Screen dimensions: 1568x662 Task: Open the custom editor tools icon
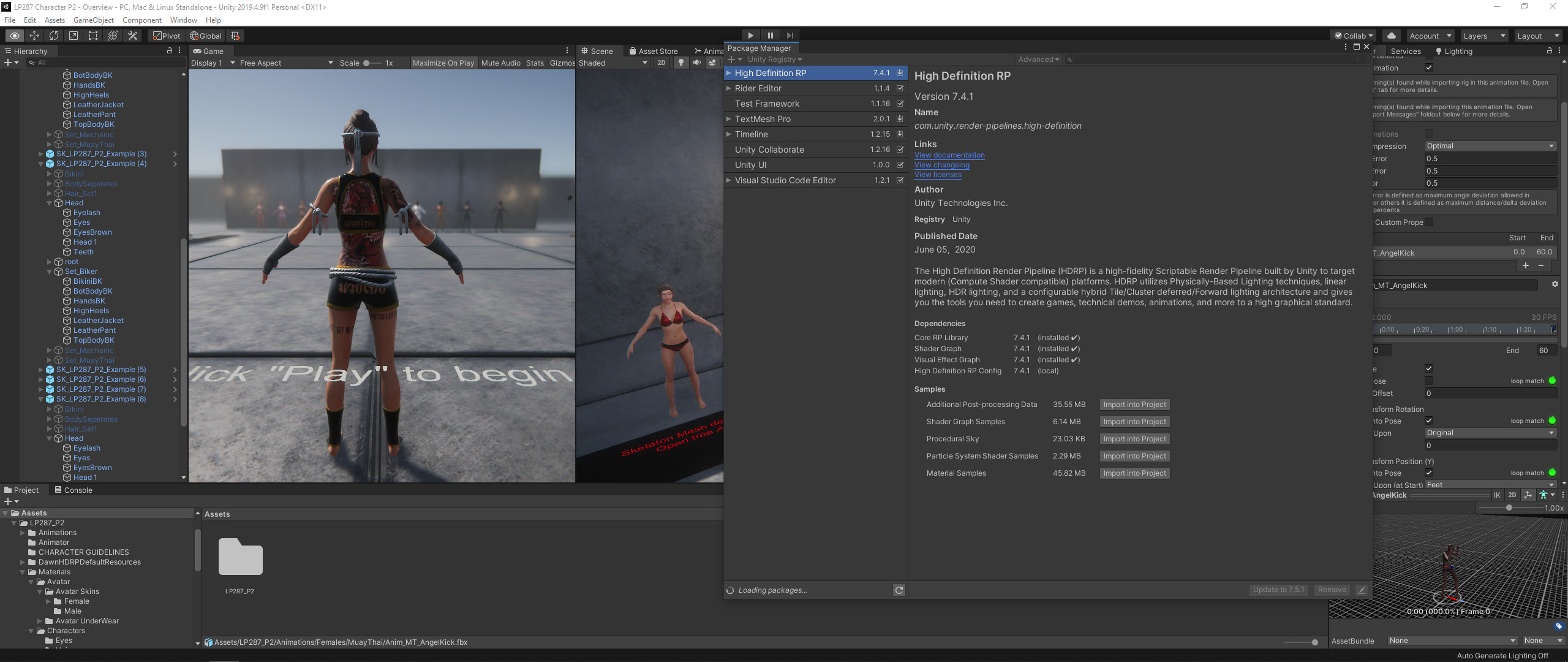(132, 36)
